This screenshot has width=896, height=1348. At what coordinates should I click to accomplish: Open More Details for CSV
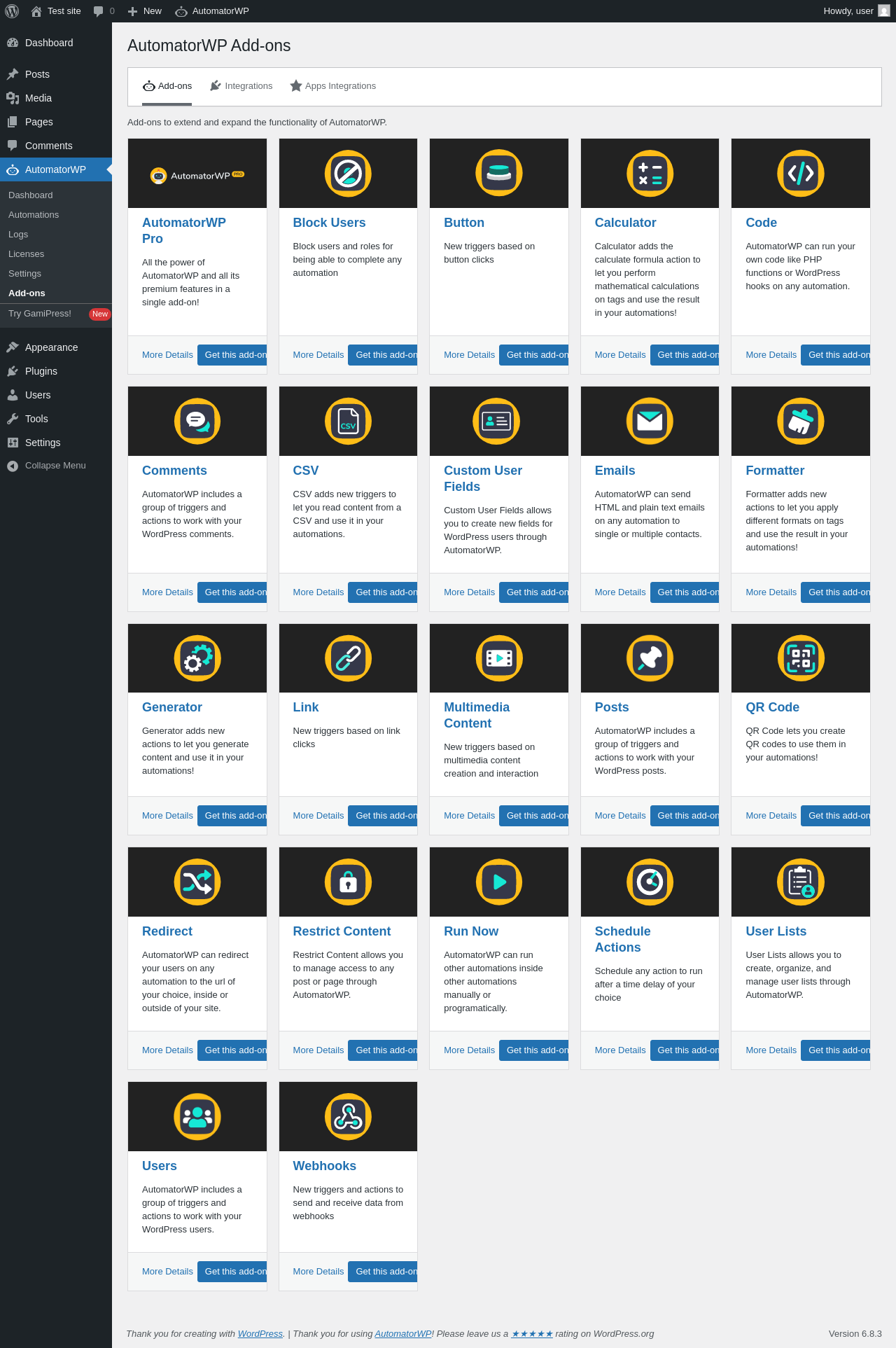[x=318, y=592]
